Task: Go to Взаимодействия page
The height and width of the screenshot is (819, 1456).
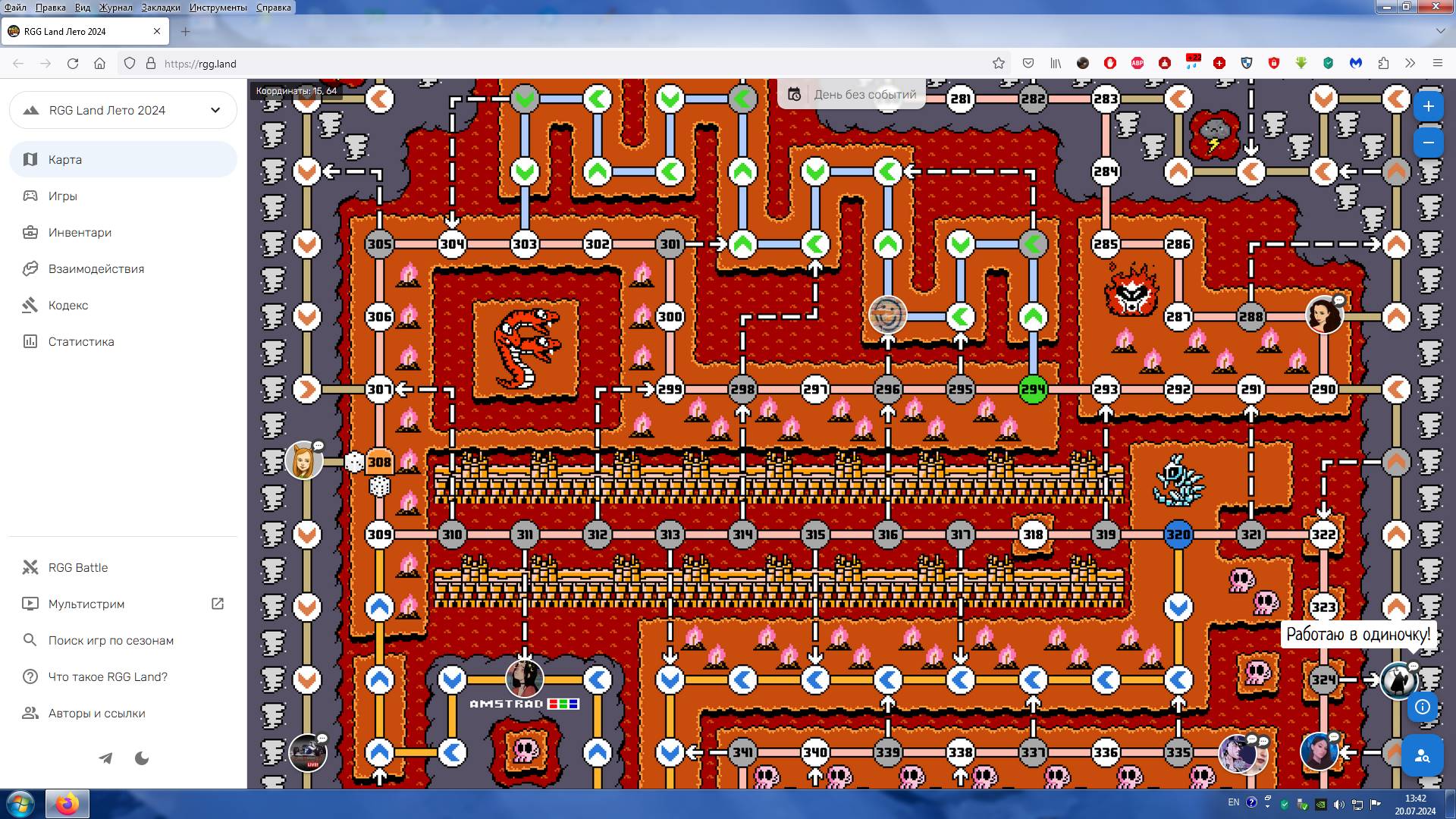Action: point(96,268)
